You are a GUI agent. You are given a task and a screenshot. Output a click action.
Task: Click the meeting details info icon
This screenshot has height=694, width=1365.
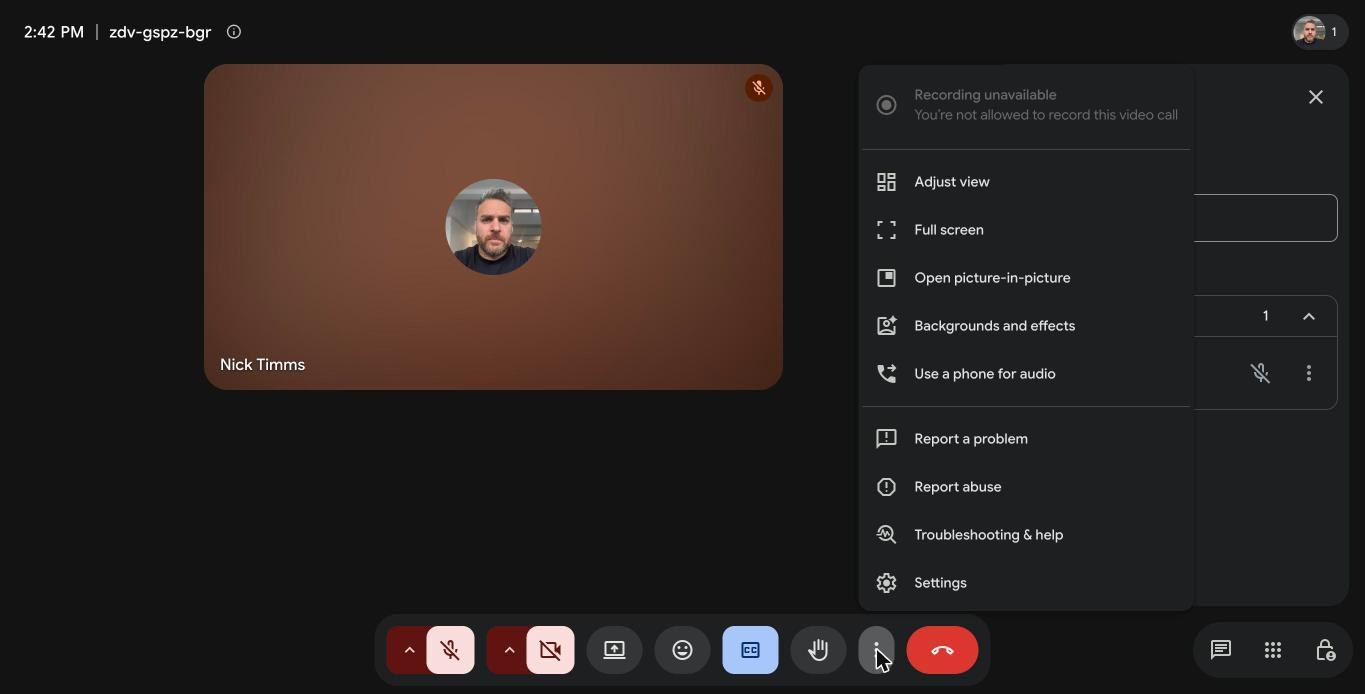click(x=234, y=32)
